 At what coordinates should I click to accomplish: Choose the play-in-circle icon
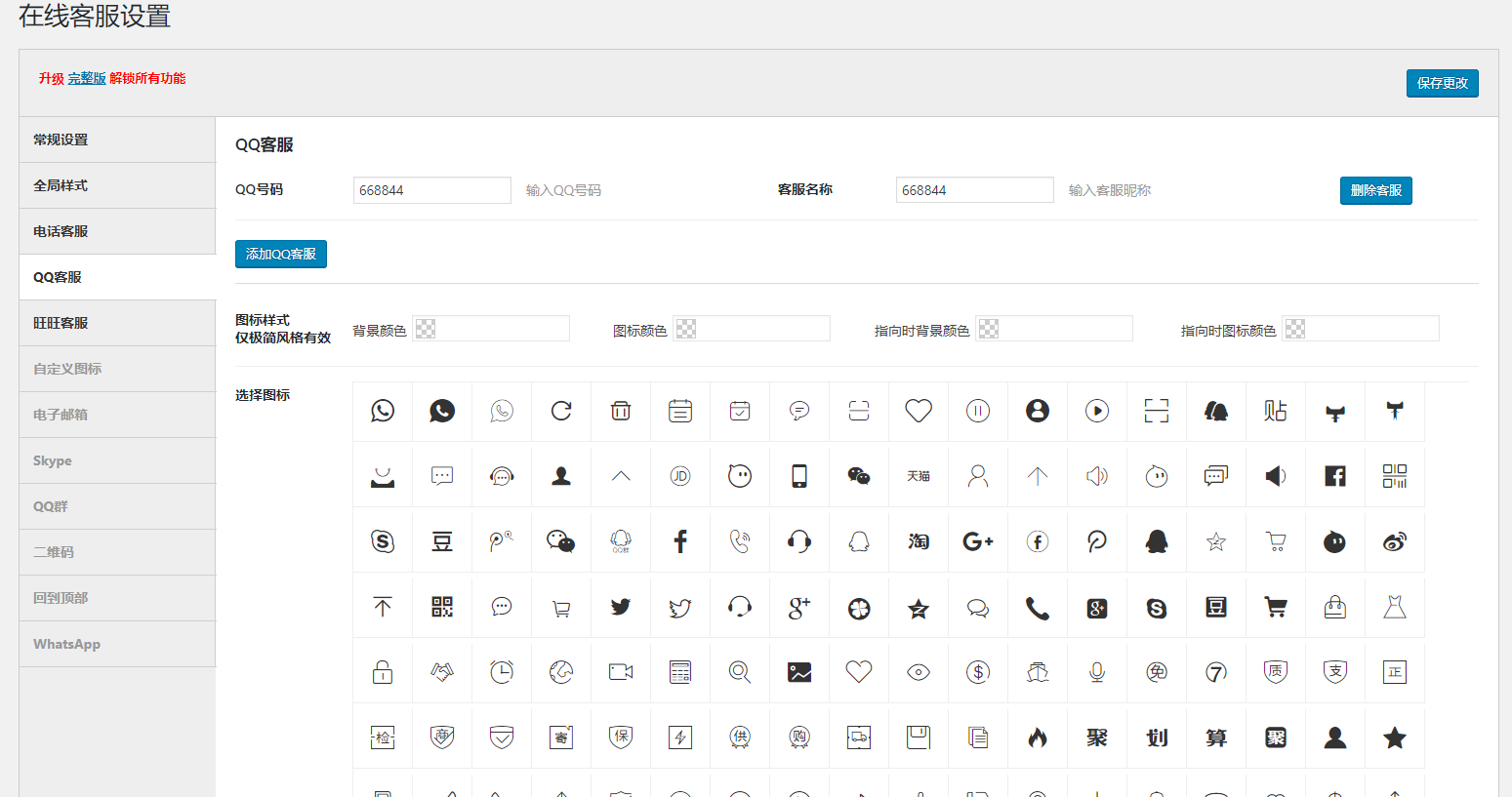[x=1097, y=411]
